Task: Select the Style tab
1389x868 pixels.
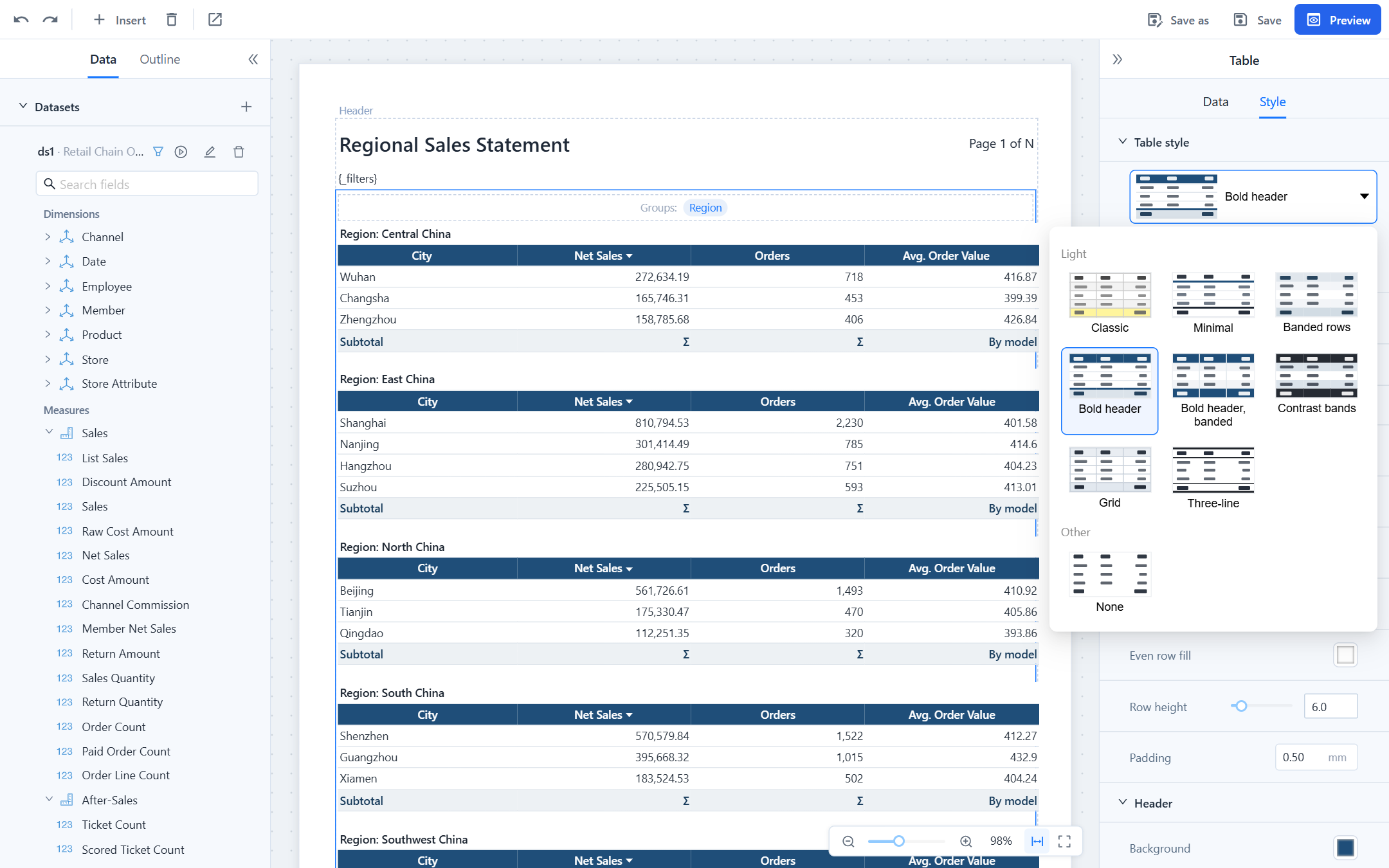Action: 1272,102
